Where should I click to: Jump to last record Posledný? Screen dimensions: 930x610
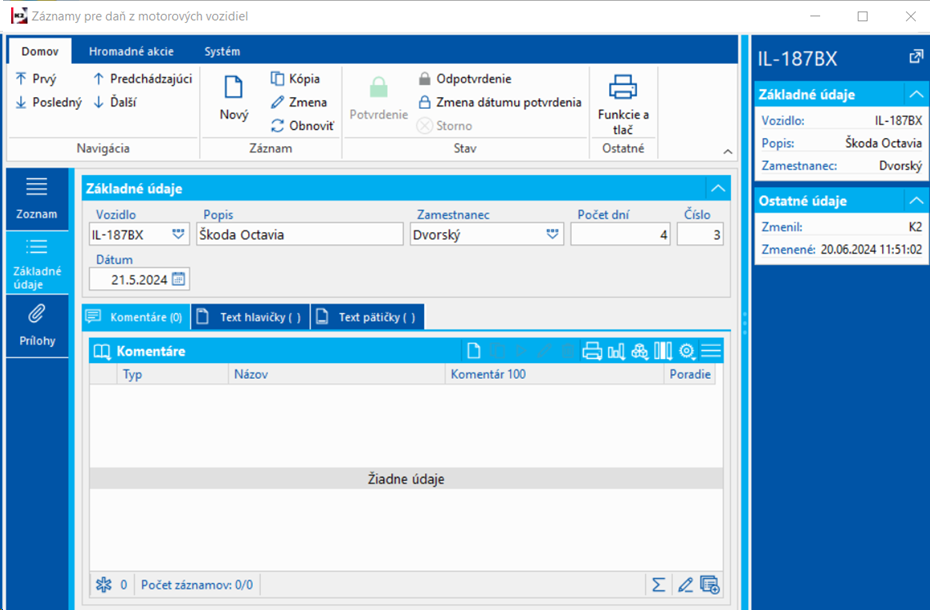[x=48, y=102]
